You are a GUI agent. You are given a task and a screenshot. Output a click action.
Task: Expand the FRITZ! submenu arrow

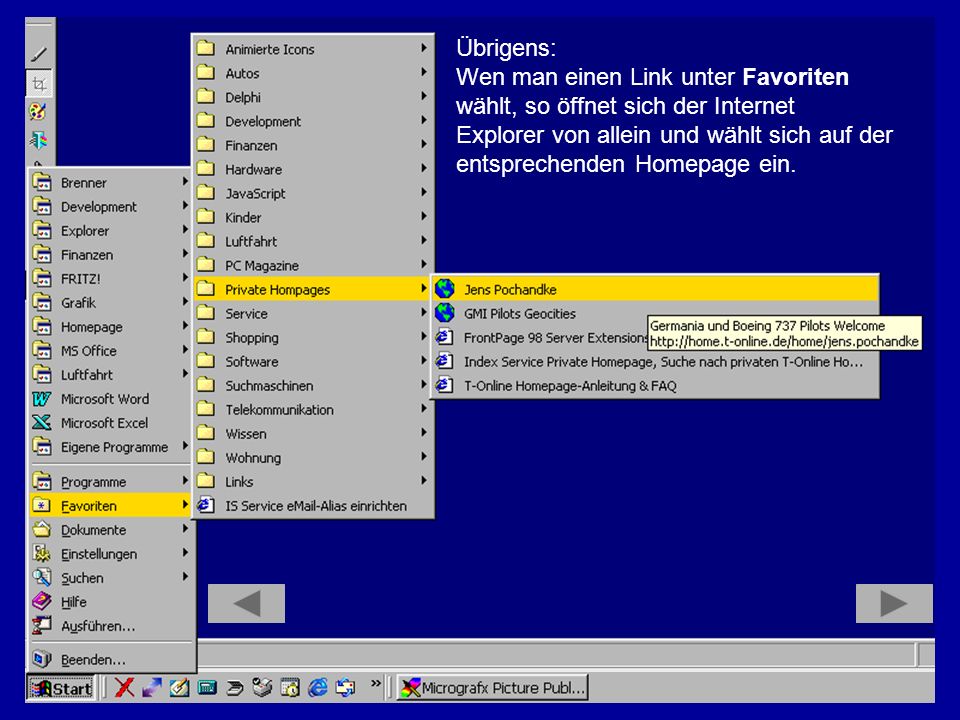click(184, 278)
